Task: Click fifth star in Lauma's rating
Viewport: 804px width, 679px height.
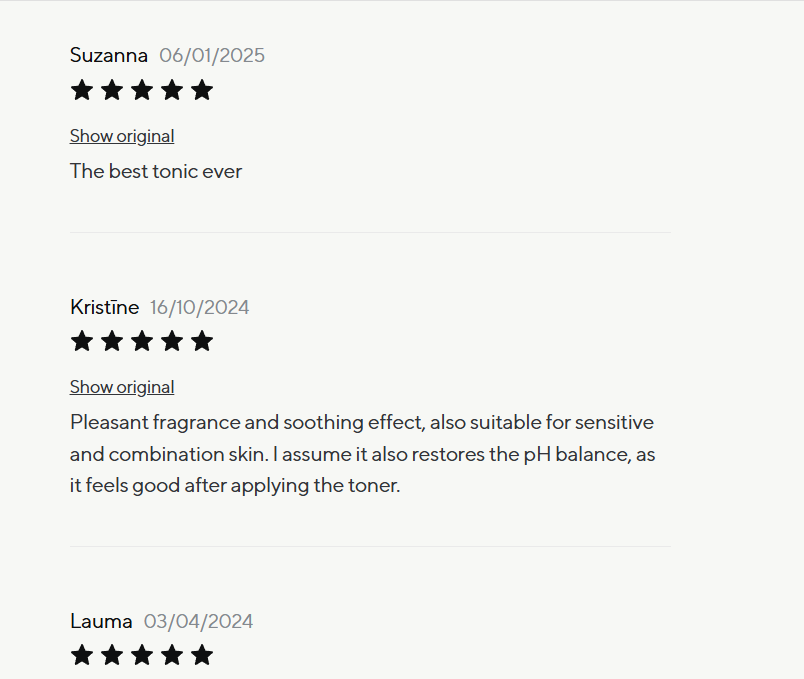Action: coord(202,656)
